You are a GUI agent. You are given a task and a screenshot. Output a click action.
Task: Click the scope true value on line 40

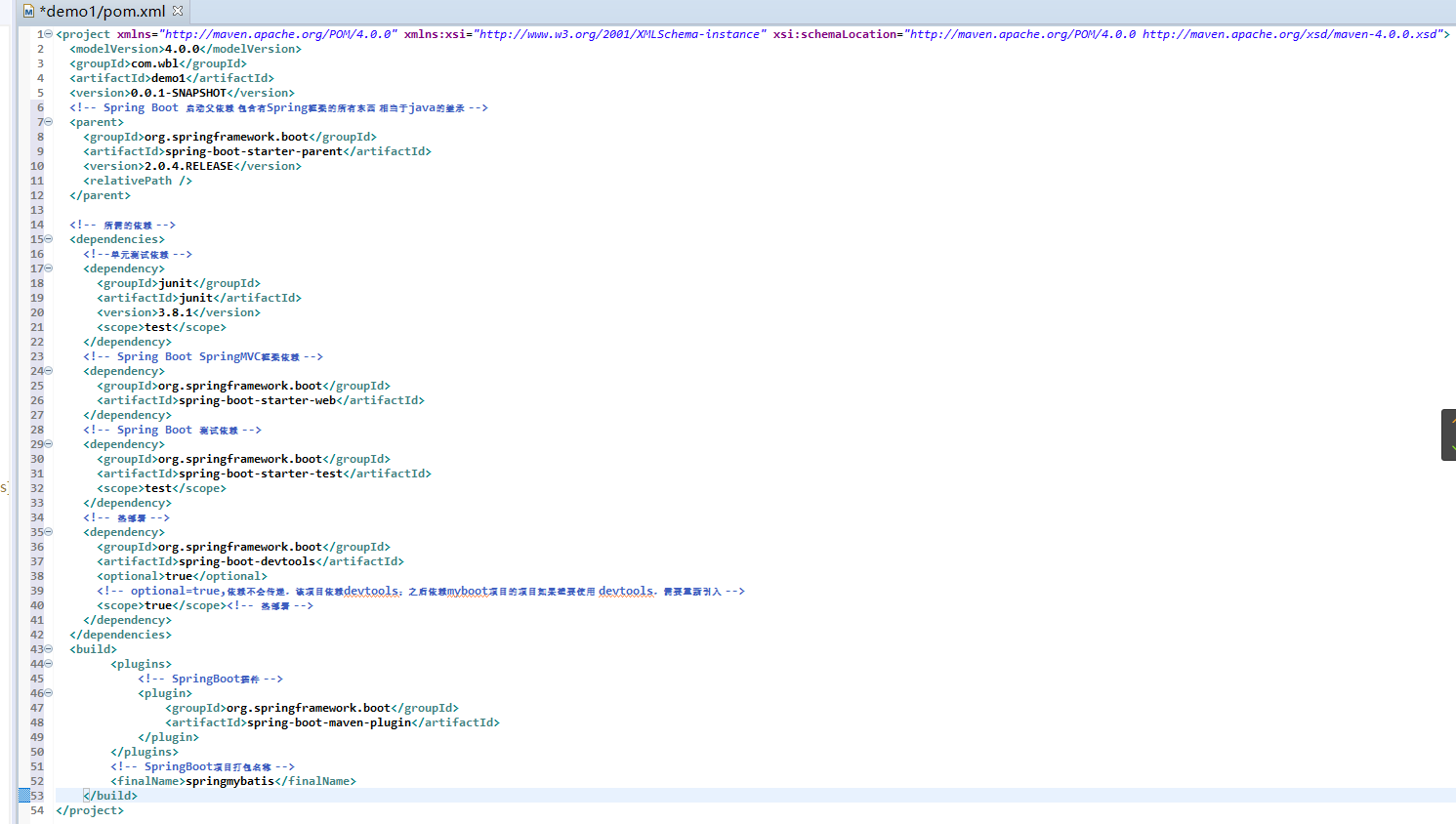click(x=158, y=605)
